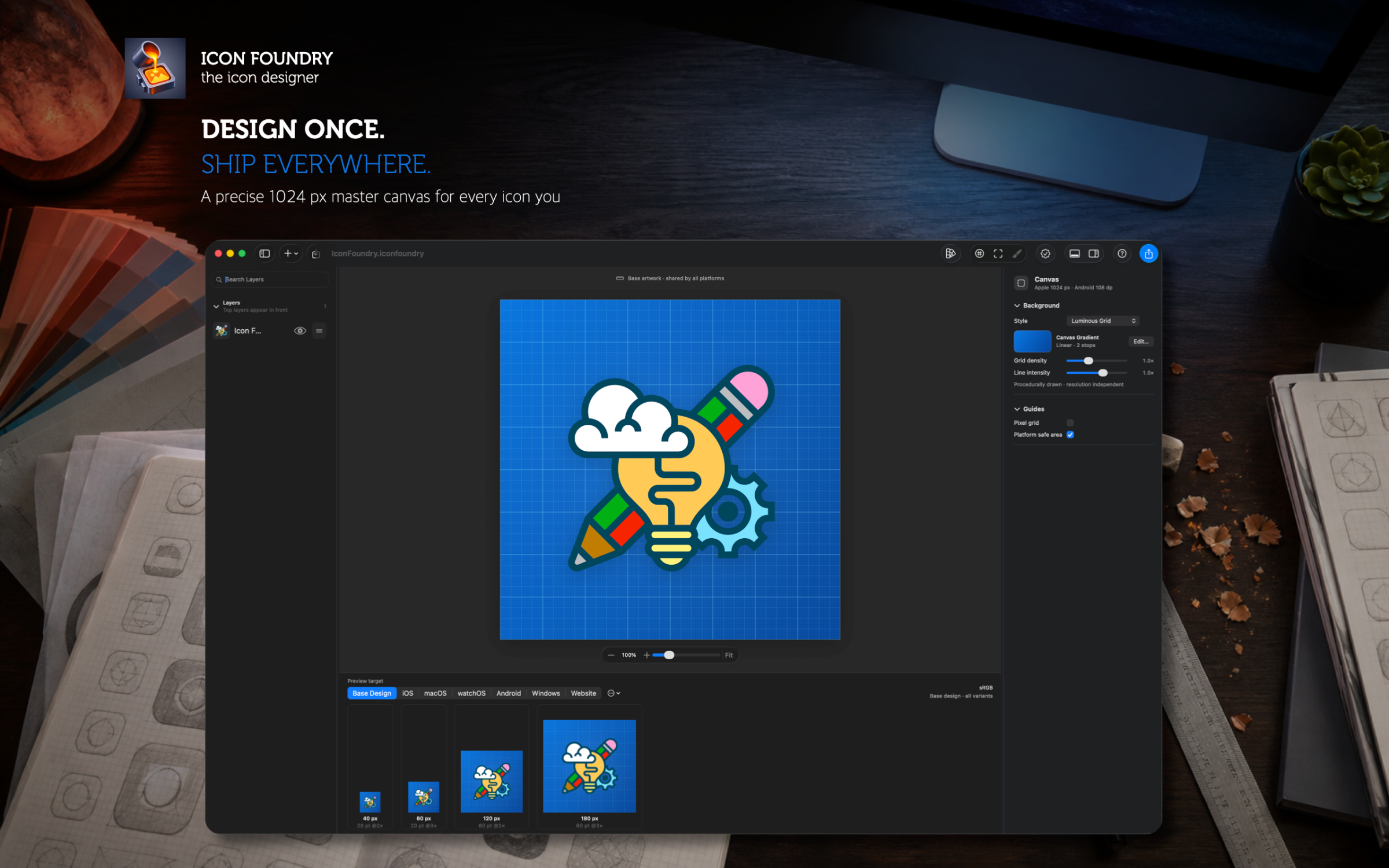
Task: Click the Fit zoom button
Action: point(729,655)
